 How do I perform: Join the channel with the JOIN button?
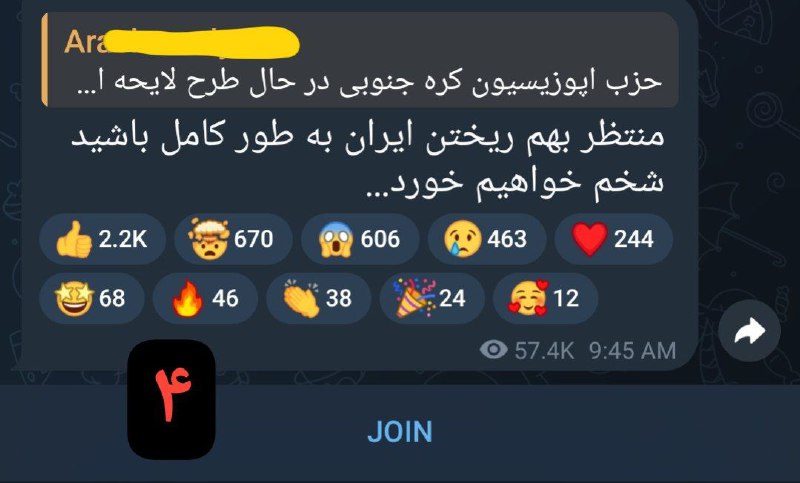click(x=400, y=431)
